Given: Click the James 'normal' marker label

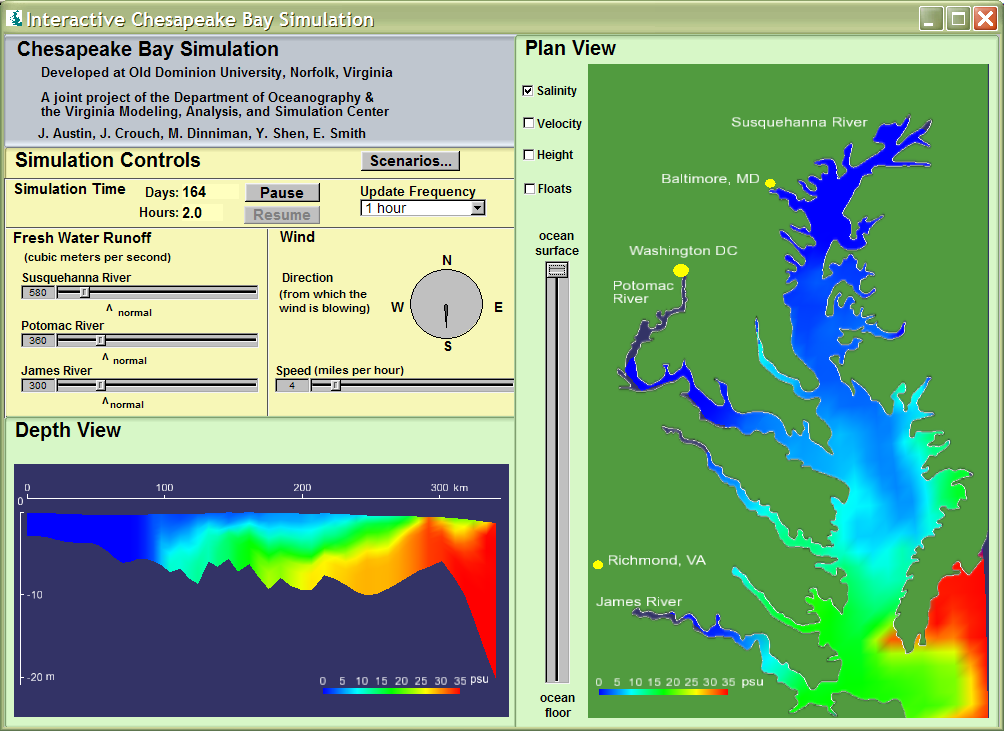Looking at the screenshot, I should click(127, 405).
